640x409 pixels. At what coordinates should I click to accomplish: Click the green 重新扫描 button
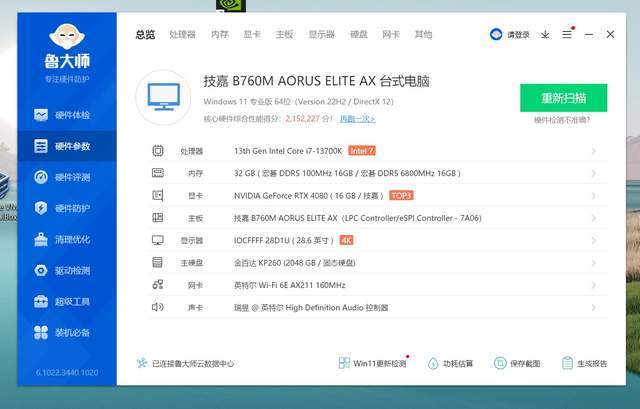click(563, 98)
